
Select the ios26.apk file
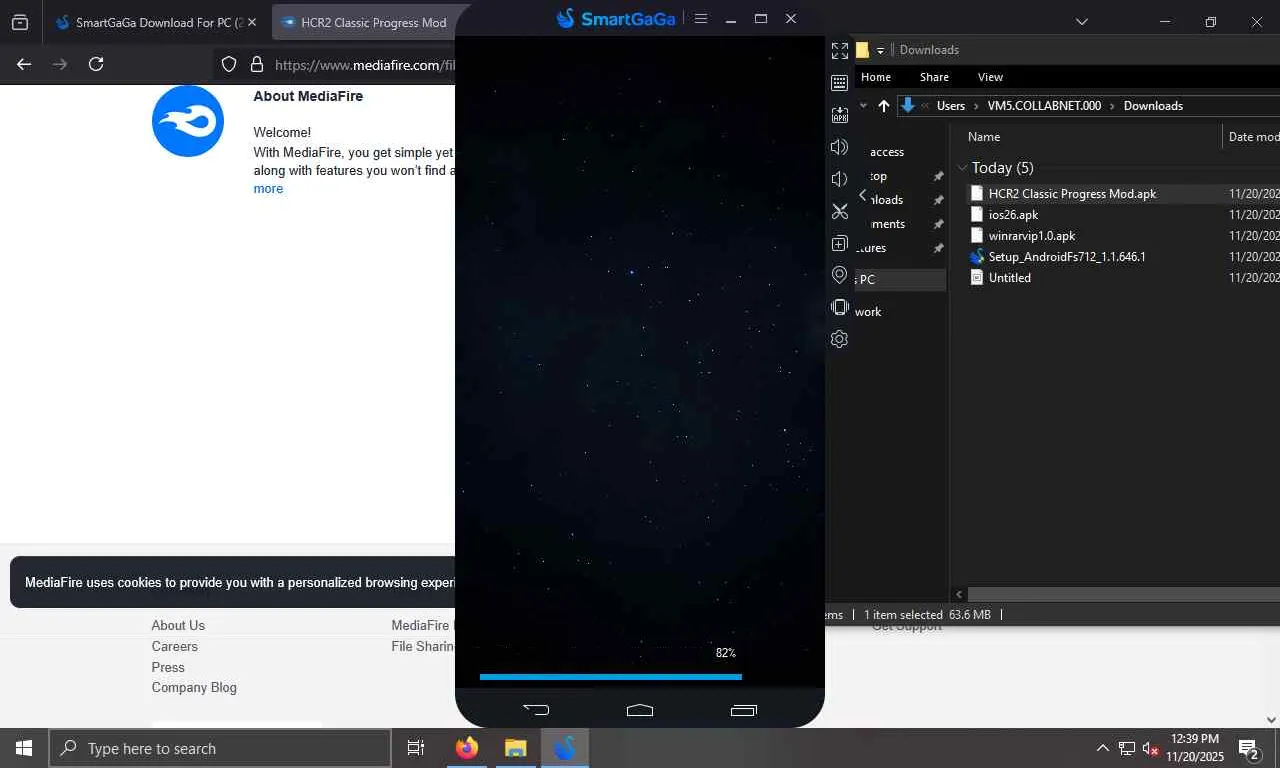click(1013, 215)
